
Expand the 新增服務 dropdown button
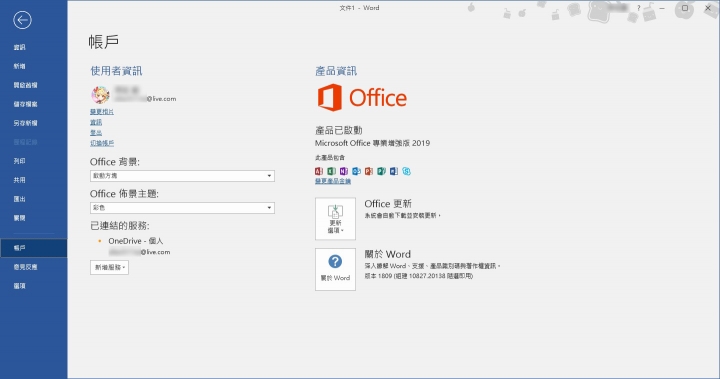tap(109, 267)
